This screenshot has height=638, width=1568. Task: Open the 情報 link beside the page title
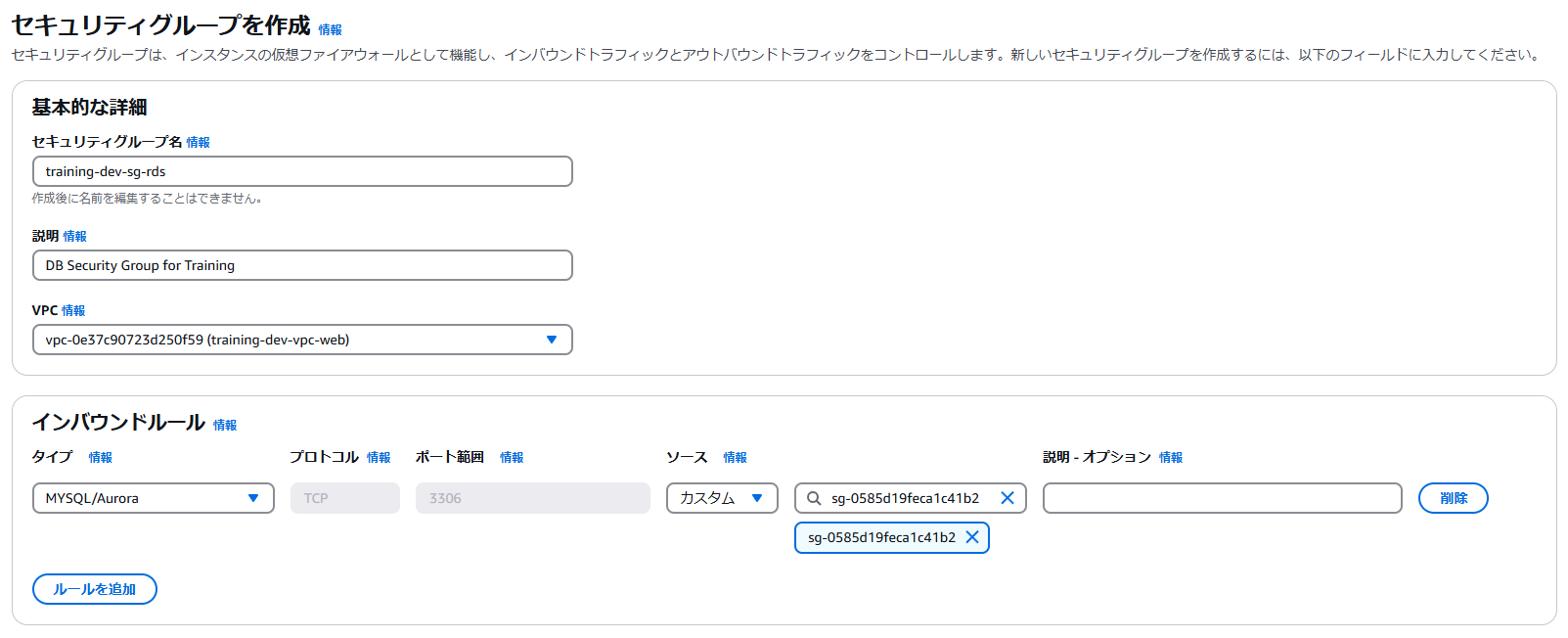(x=331, y=30)
